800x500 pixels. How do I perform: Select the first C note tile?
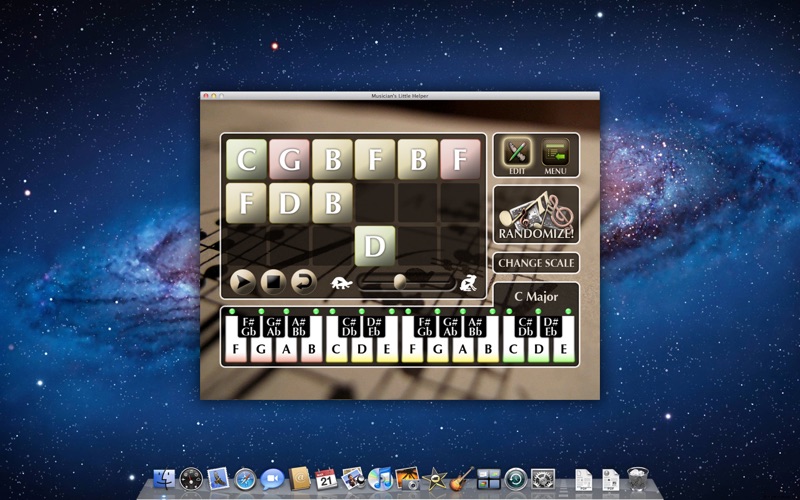coord(246,159)
